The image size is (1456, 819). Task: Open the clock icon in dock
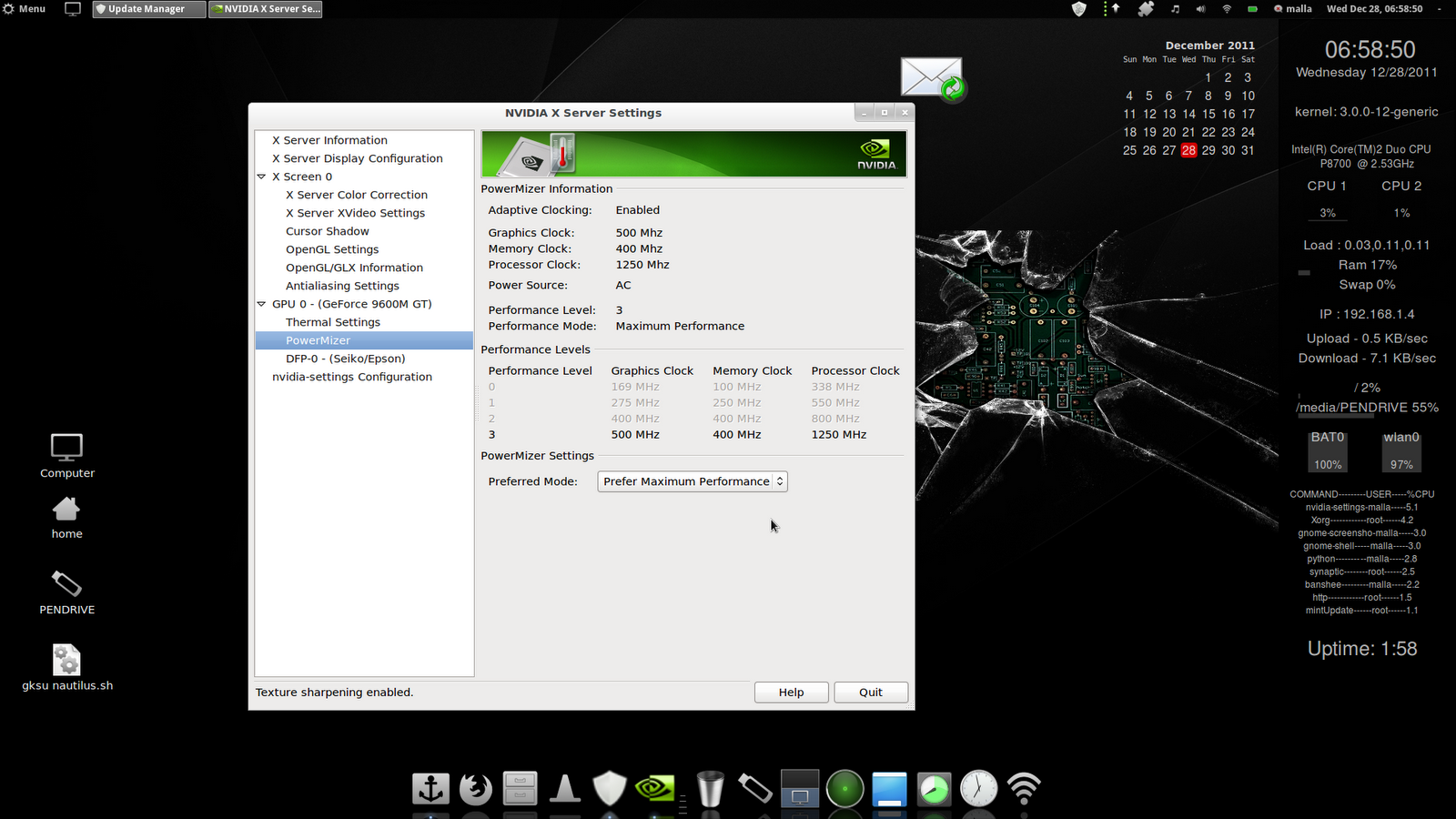coord(978,788)
